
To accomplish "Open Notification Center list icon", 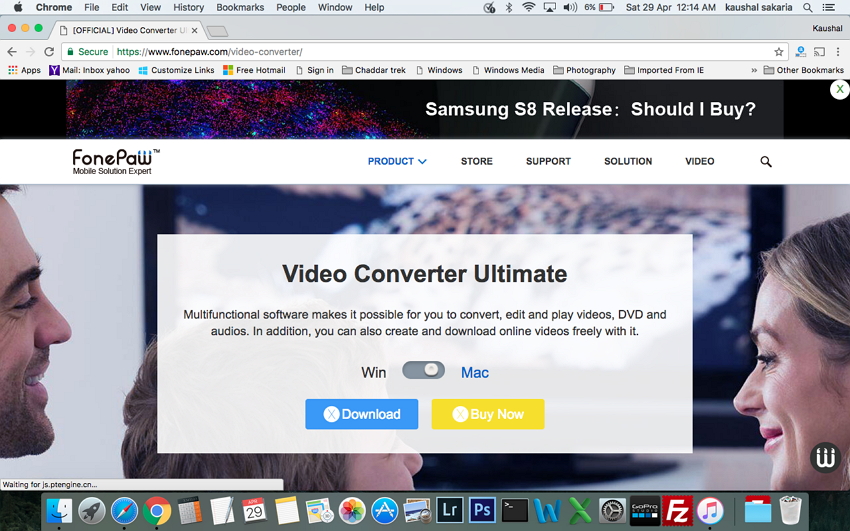I will click(x=829, y=8).
